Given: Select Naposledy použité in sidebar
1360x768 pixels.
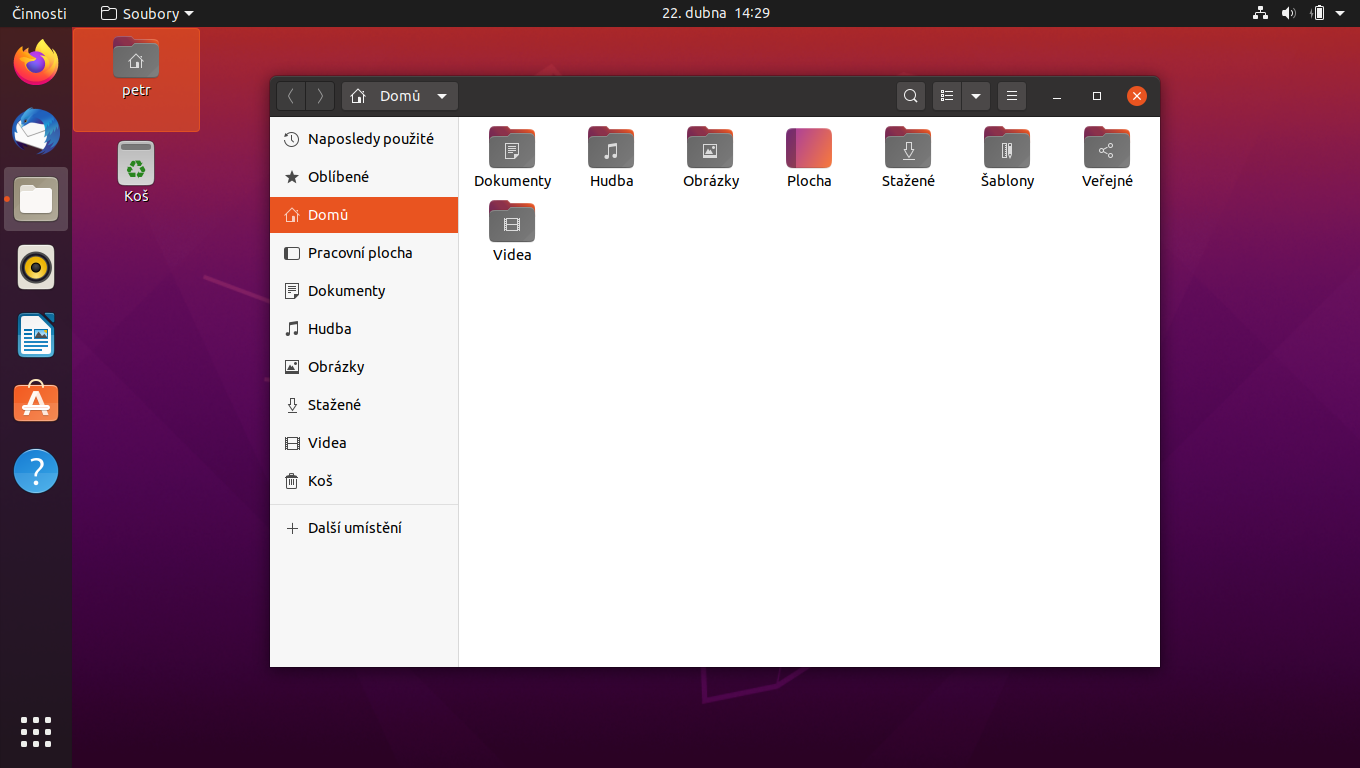Looking at the screenshot, I should (x=364, y=139).
